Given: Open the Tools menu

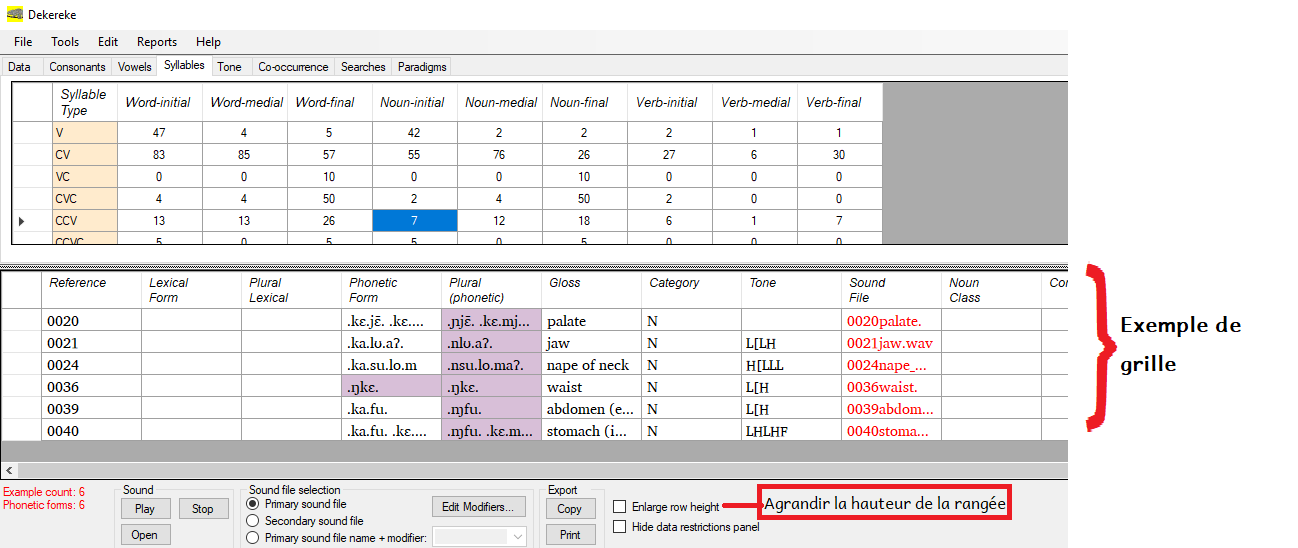Looking at the screenshot, I should point(65,42).
